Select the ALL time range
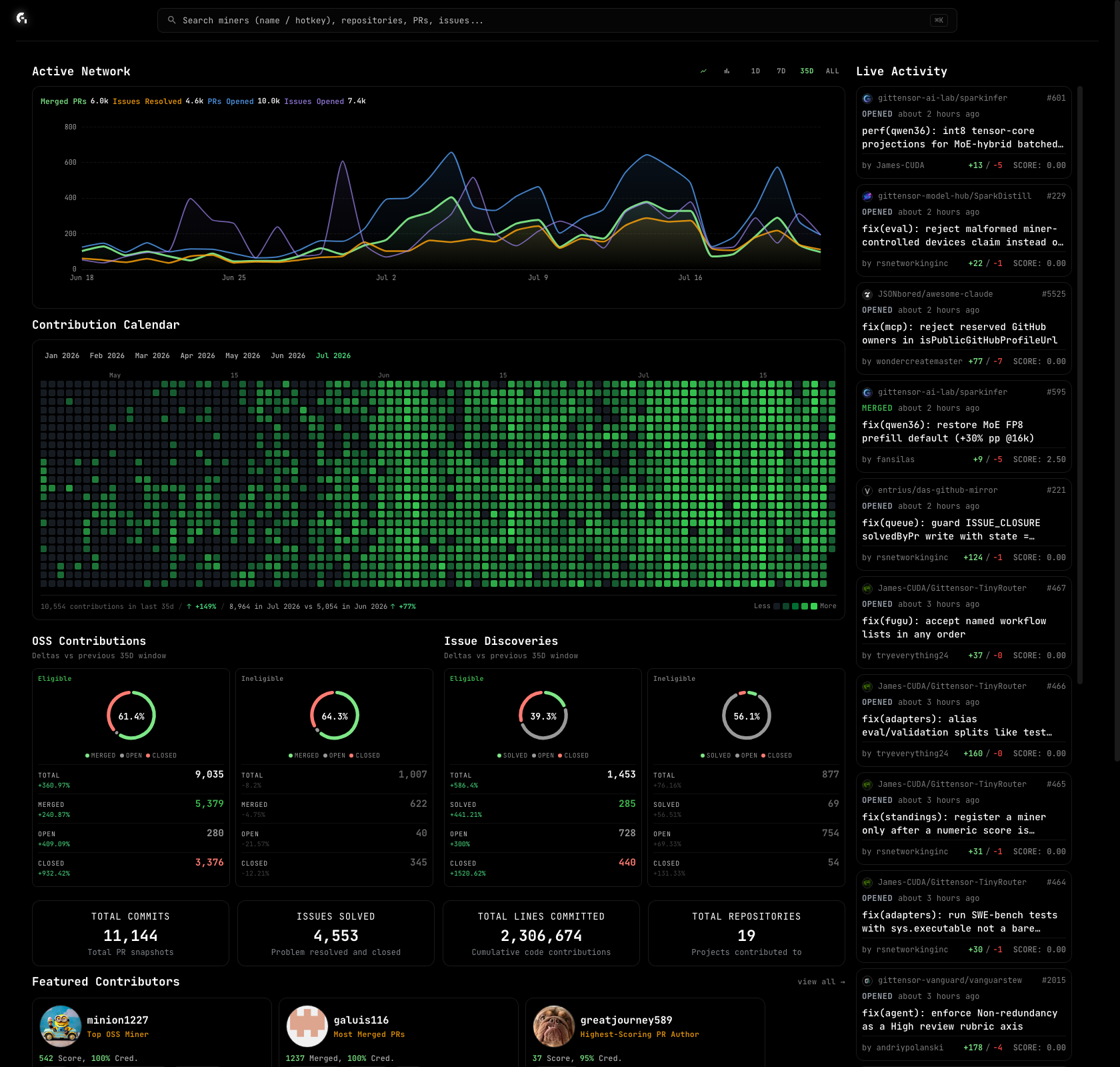This screenshot has width=1120, height=1067. pos(833,71)
